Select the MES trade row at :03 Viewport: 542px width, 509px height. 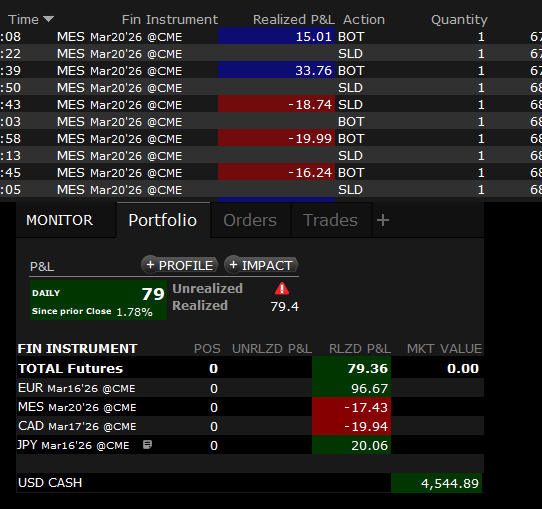[x=271, y=121]
